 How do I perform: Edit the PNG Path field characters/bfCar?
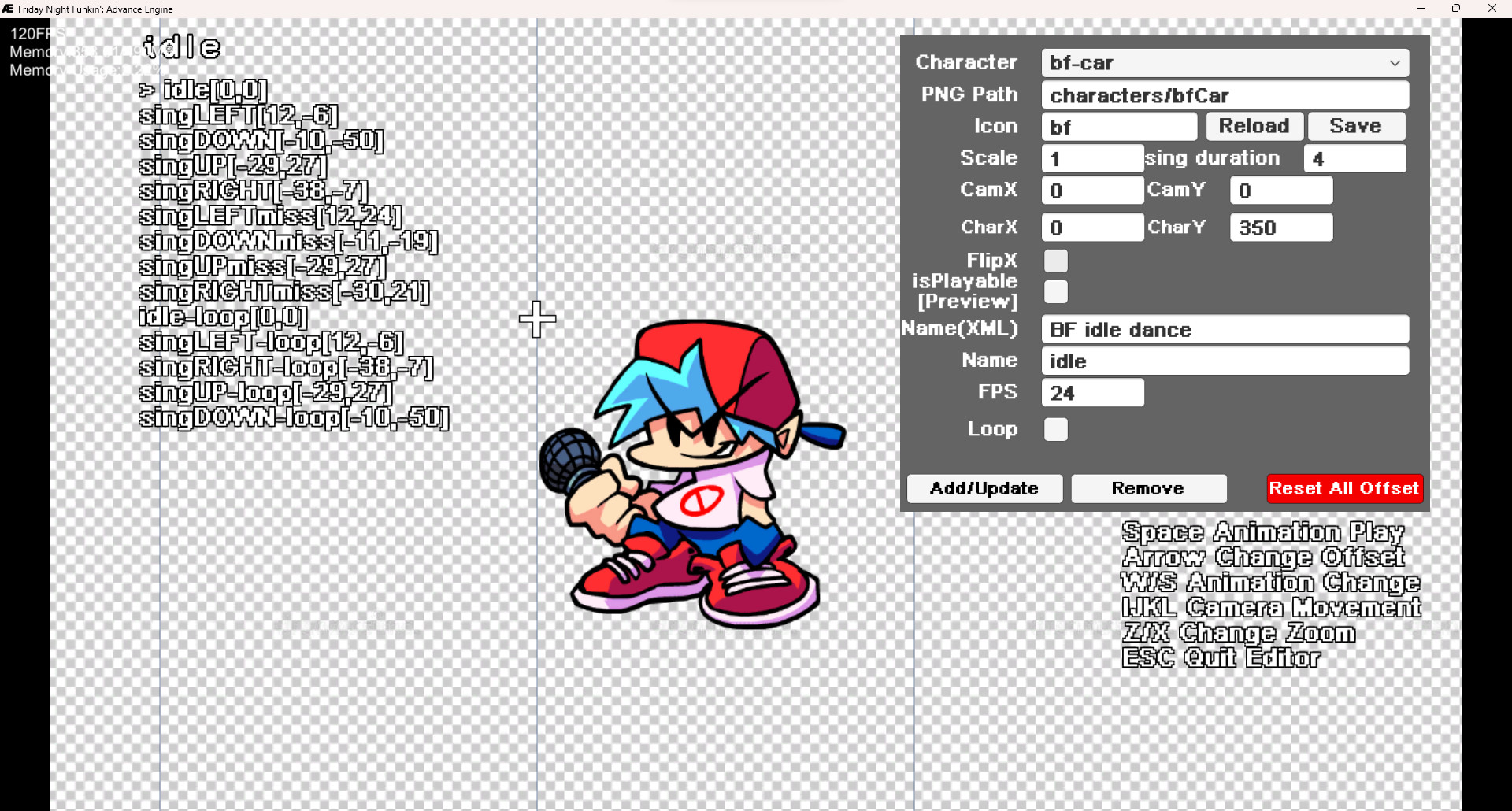point(1225,94)
